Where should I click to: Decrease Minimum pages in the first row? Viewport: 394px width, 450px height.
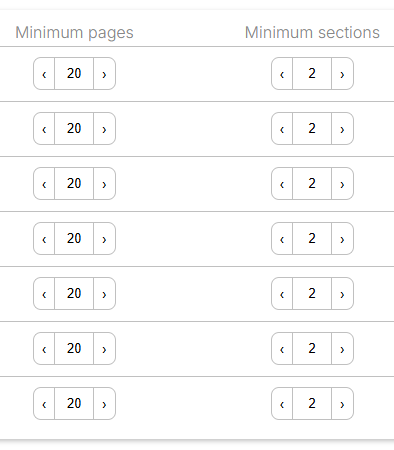pyautogui.click(x=44, y=74)
